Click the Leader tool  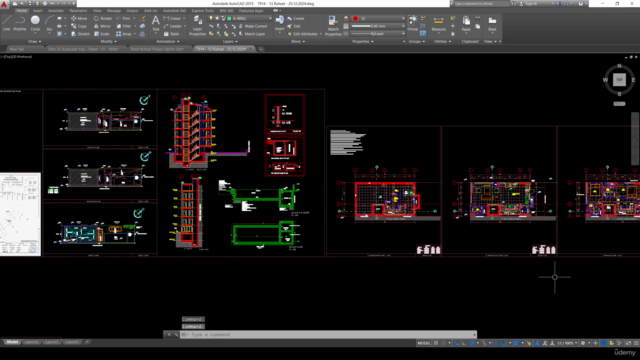tap(173, 26)
